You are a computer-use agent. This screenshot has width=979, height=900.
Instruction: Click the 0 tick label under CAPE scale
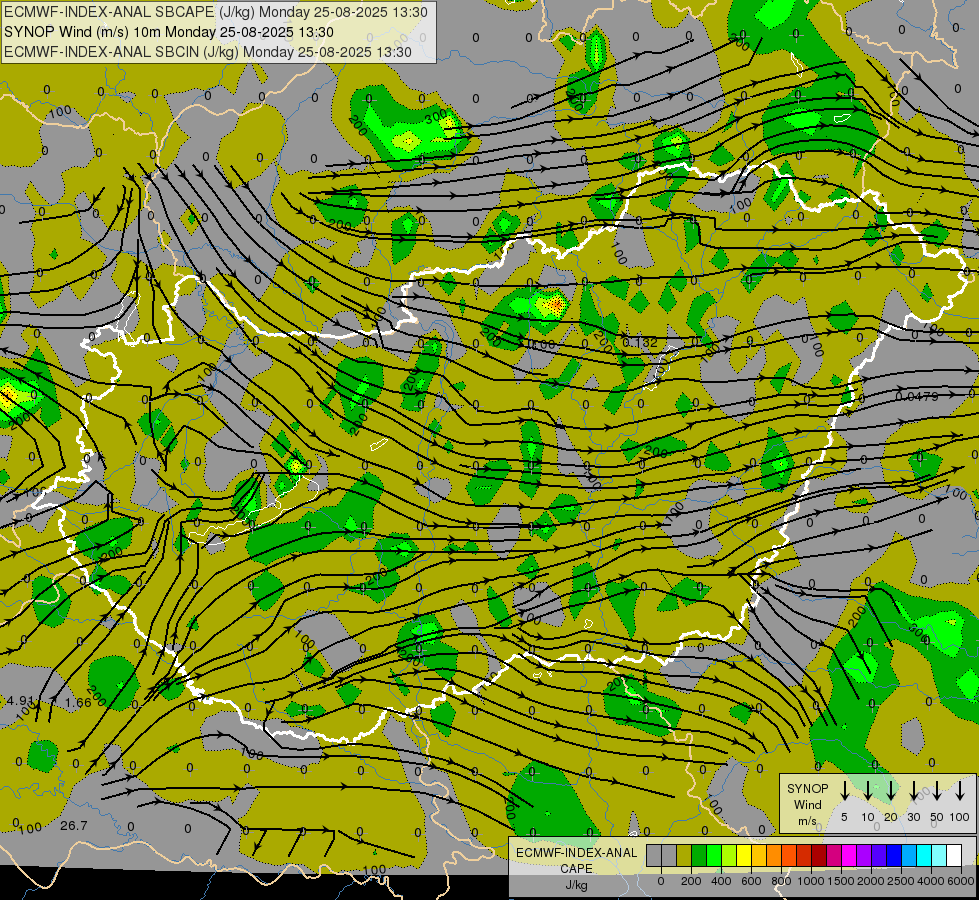click(x=661, y=881)
